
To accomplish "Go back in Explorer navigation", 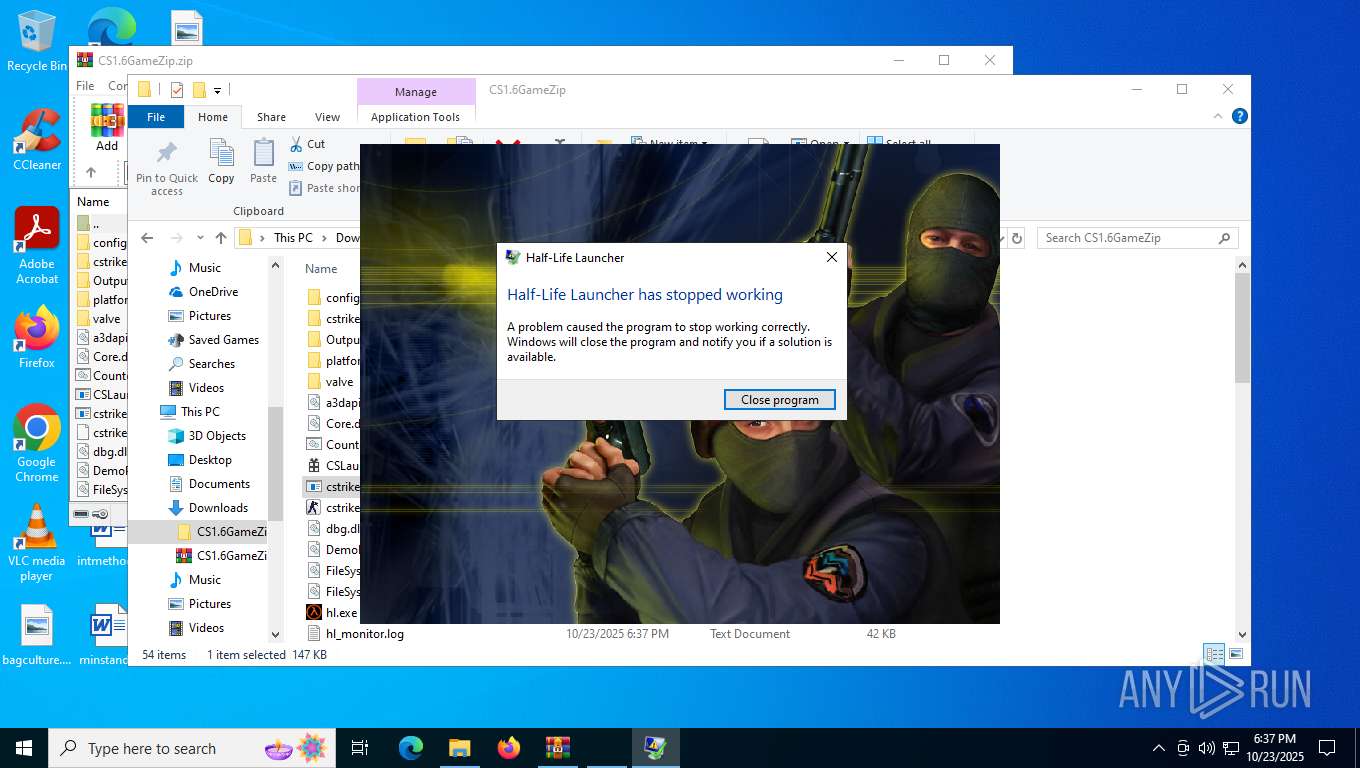I will (x=147, y=238).
